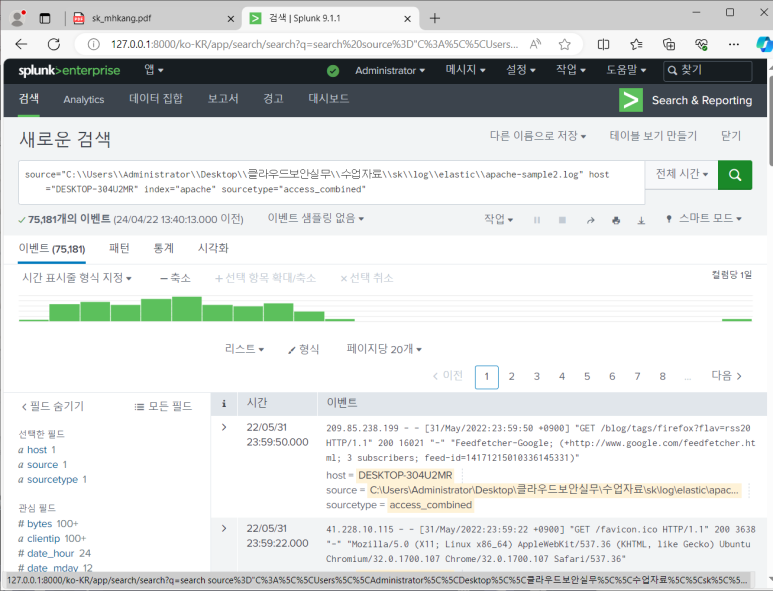Switch to the 통계 tab

coord(164,248)
